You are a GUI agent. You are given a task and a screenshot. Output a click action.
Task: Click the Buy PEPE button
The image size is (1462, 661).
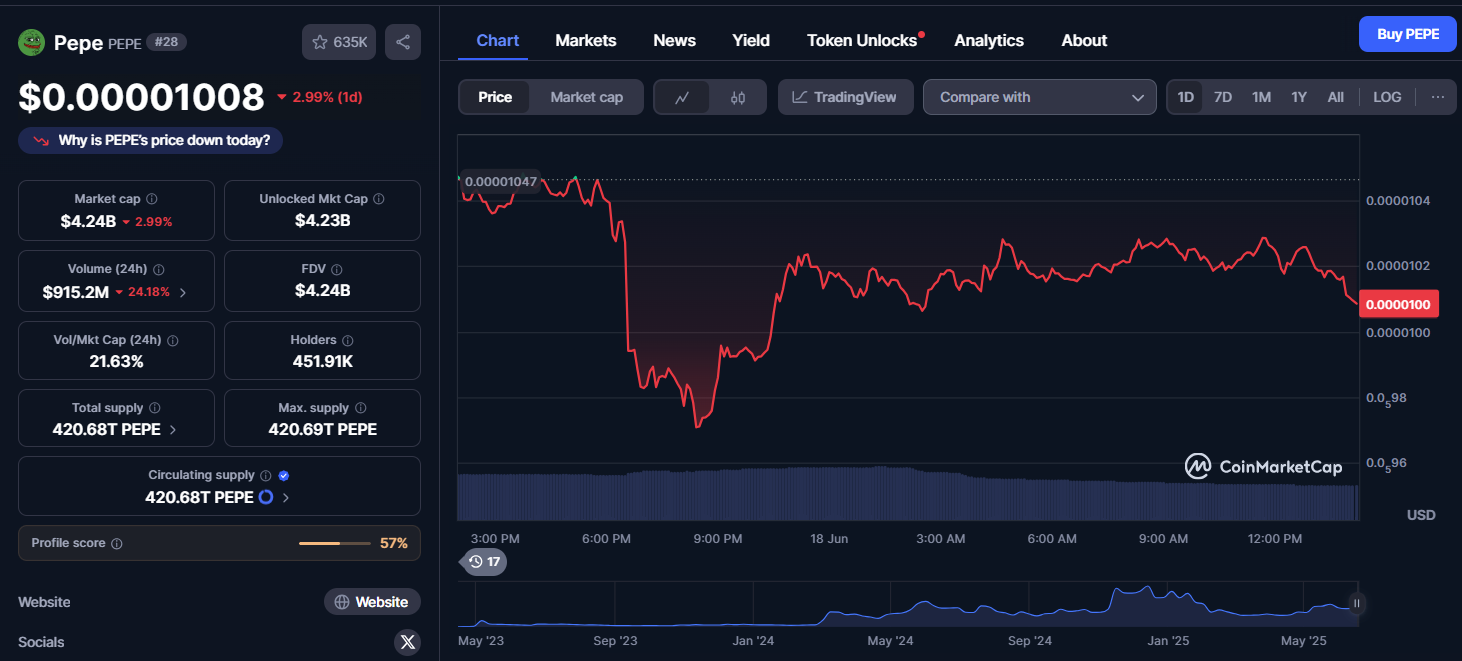pyautogui.click(x=1408, y=34)
